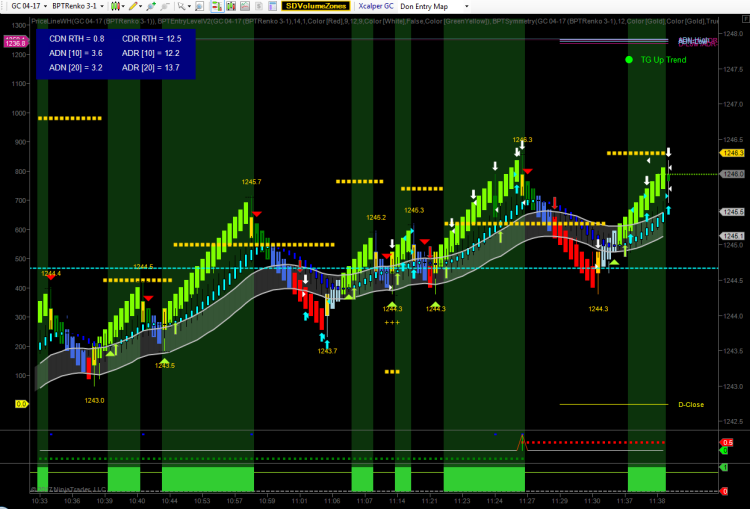Click the ADR [10] = 12.2 text

click(151, 53)
